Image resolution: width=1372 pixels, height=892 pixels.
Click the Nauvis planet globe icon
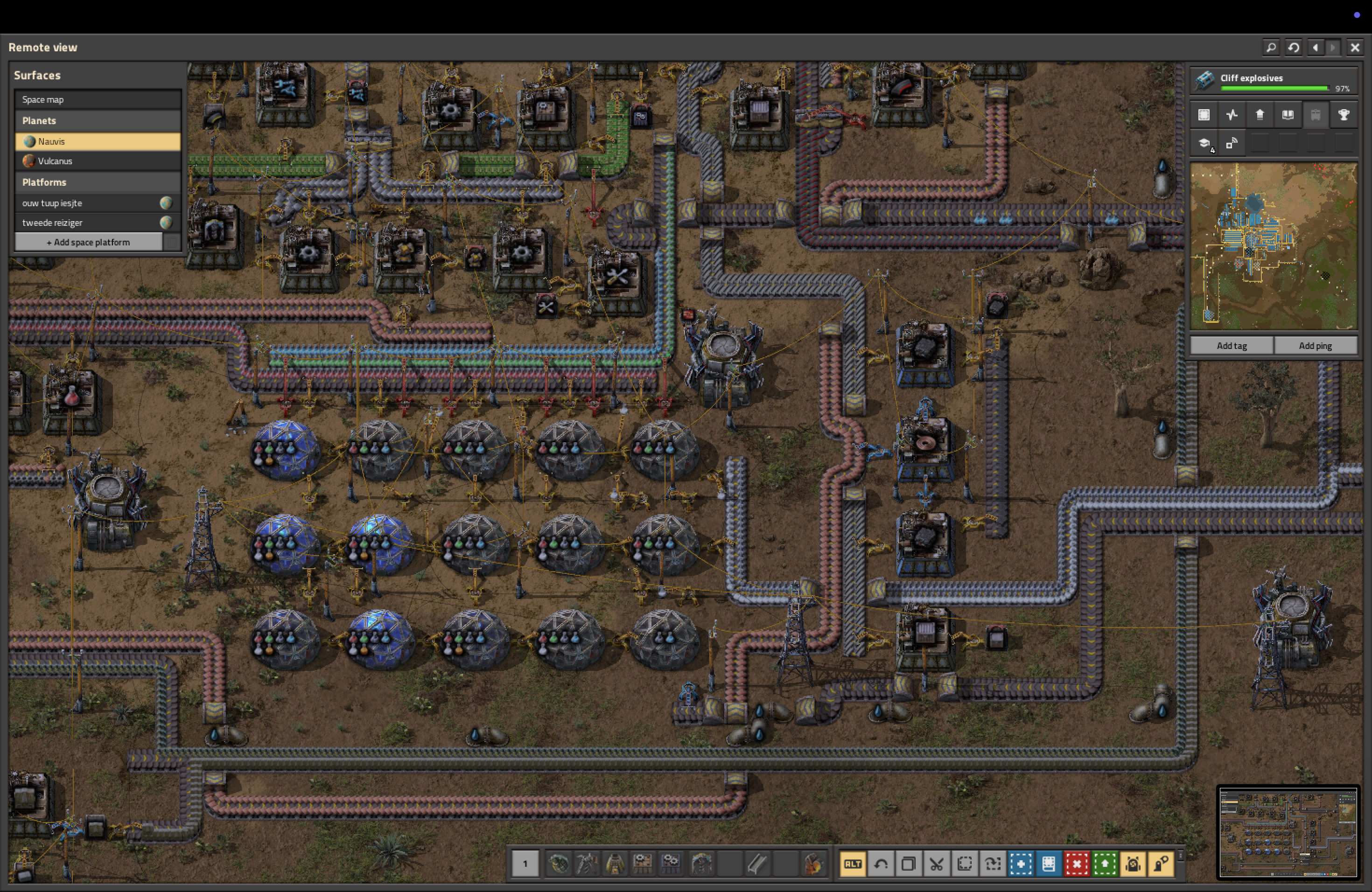[29, 141]
